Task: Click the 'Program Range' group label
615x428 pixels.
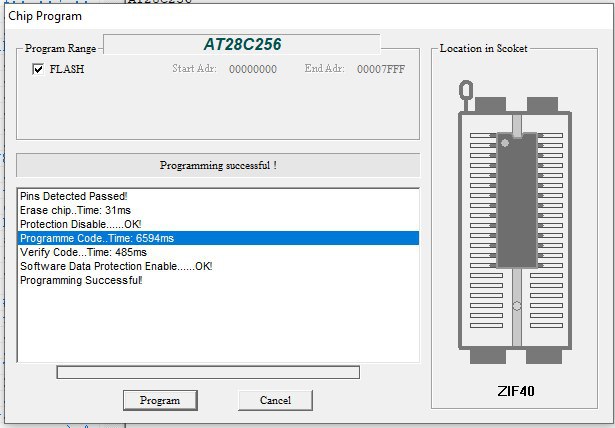Action: coord(60,48)
